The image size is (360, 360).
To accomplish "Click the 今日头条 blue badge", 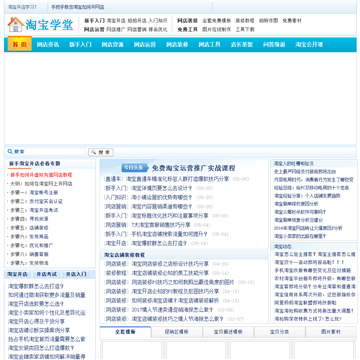I will tap(134, 167).
